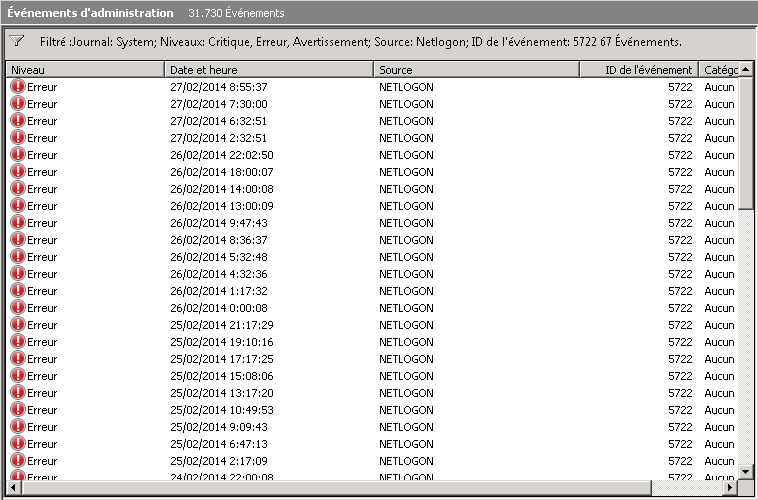The width and height of the screenshot is (758, 500).
Task: Select date cell 25/02/2014 21:17:29
Action: pyautogui.click(x=222, y=325)
